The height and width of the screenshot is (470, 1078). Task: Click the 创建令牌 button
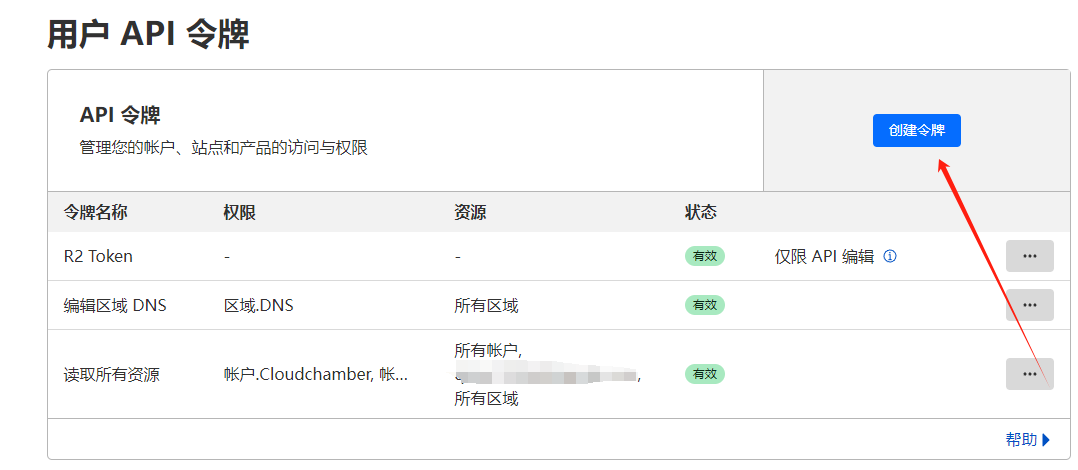point(916,131)
